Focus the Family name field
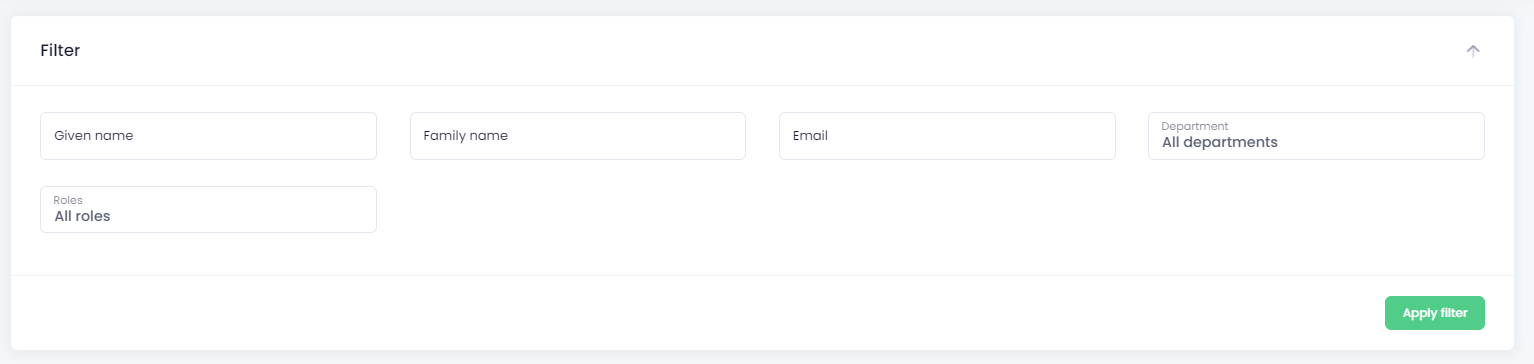Image resolution: width=1534 pixels, height=364 pixels. point(578,136)
